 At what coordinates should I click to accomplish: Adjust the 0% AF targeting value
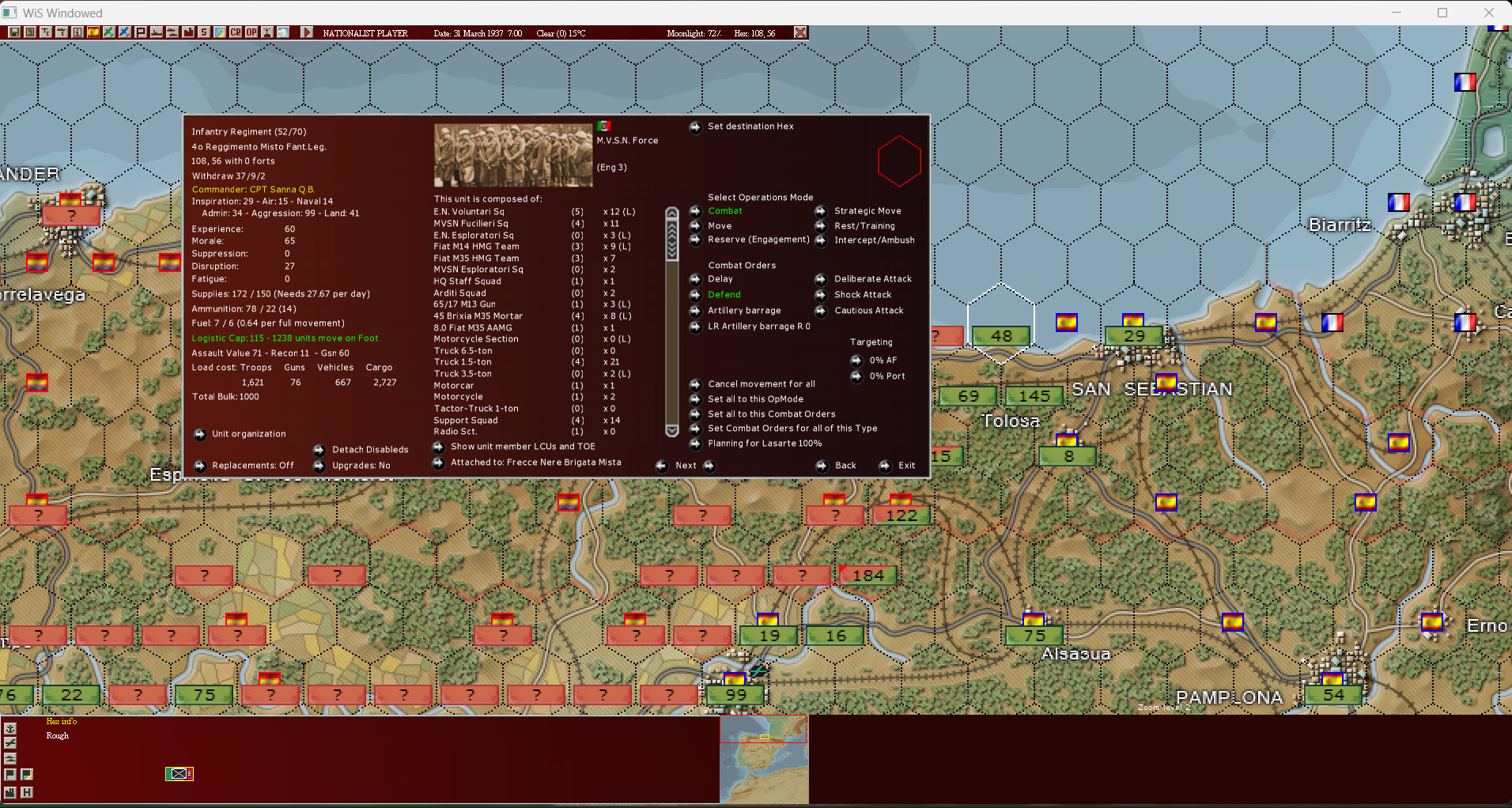tap(856, 361)
